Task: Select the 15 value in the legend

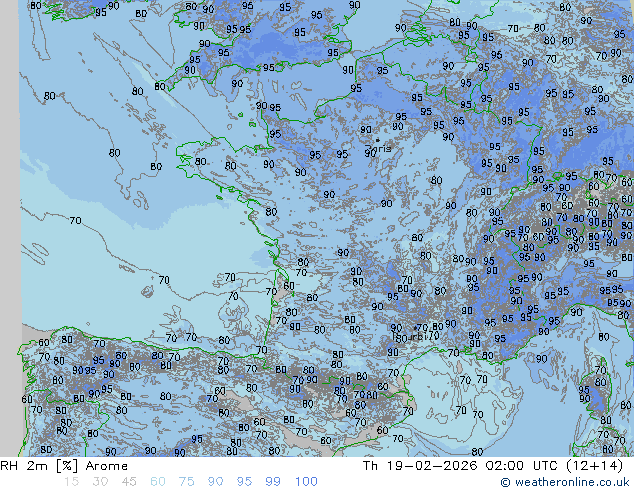Action: point(71,482)
